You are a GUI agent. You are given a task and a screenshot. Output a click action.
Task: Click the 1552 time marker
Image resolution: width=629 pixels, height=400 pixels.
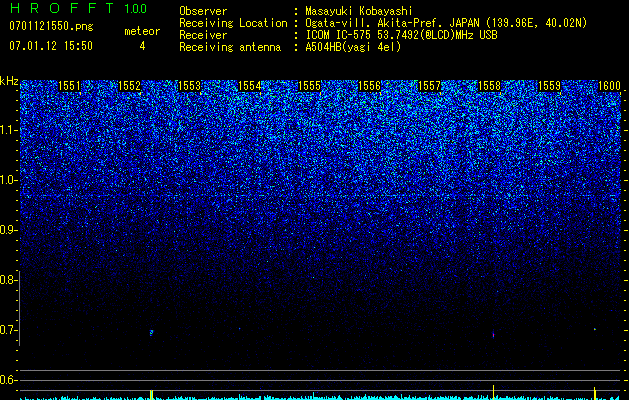pos(130,86)
